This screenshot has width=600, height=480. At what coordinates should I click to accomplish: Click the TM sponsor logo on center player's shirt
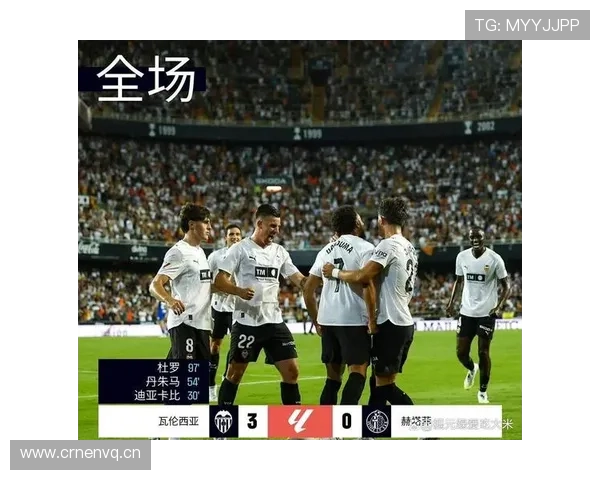point(266,273)
